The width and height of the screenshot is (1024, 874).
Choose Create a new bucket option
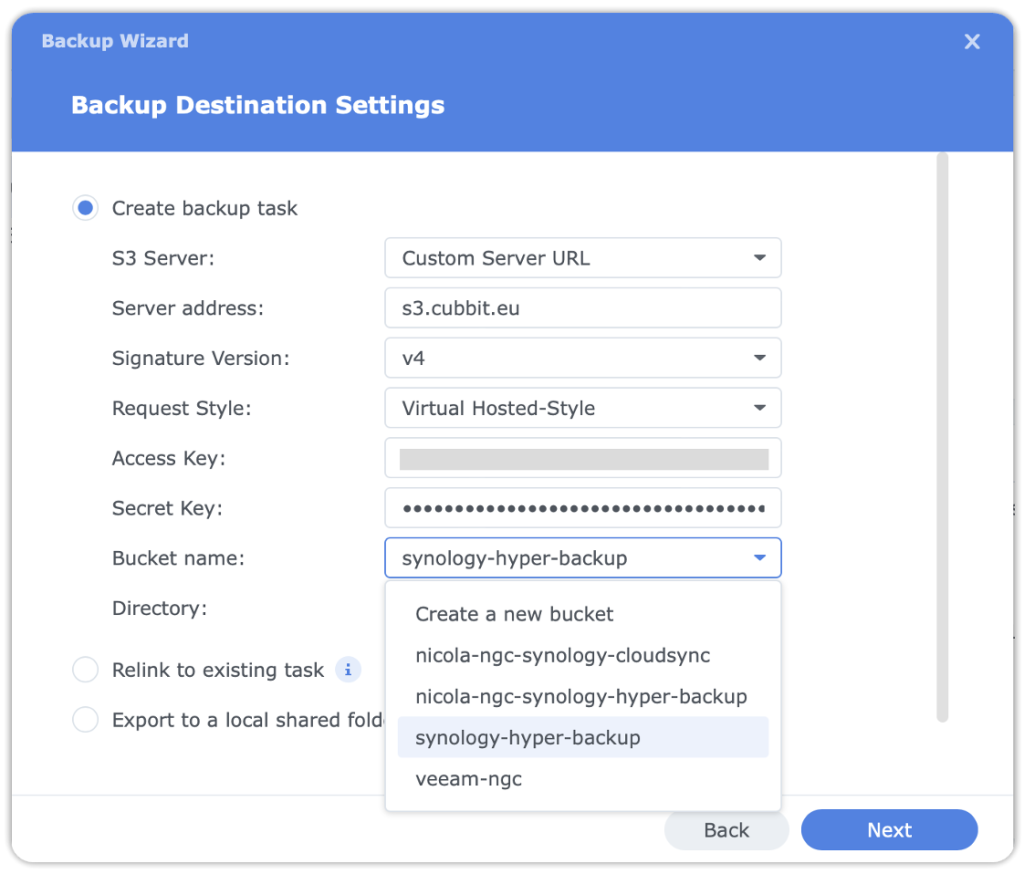514,614
